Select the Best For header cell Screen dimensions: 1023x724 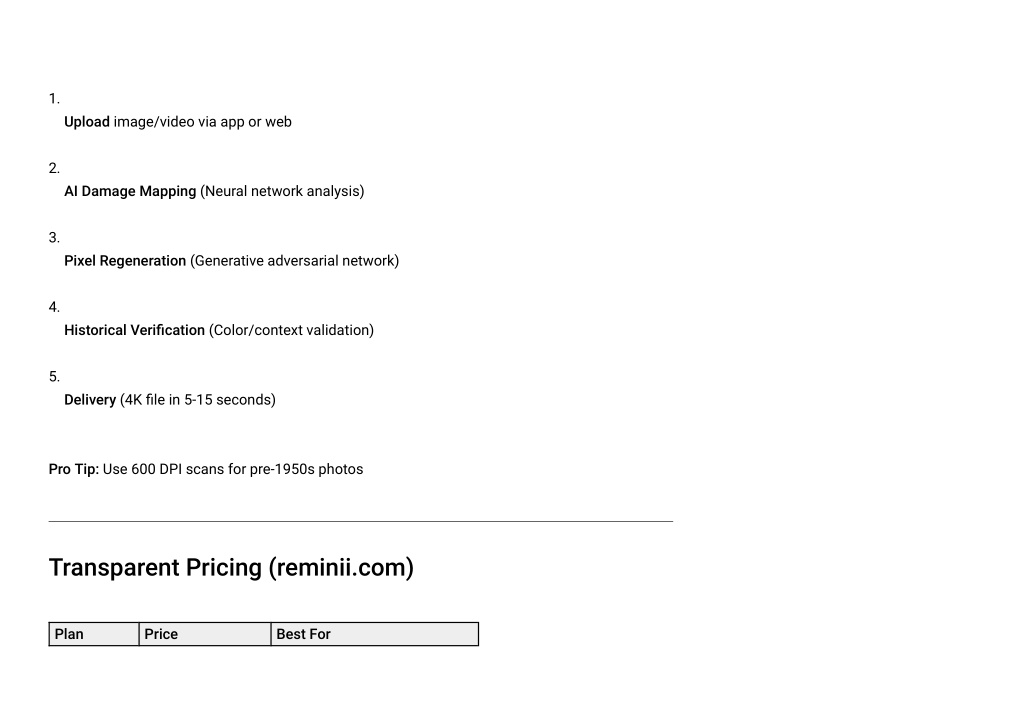click(x=375, y=634)
